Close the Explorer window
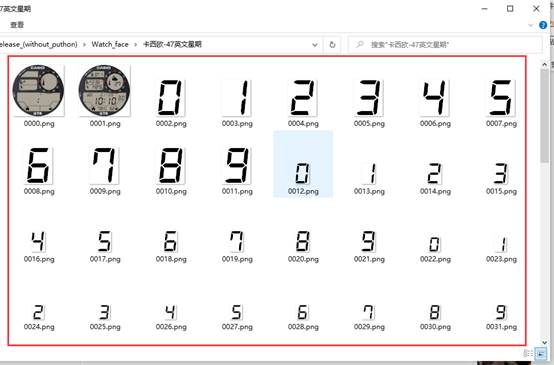 click(536, 9)
